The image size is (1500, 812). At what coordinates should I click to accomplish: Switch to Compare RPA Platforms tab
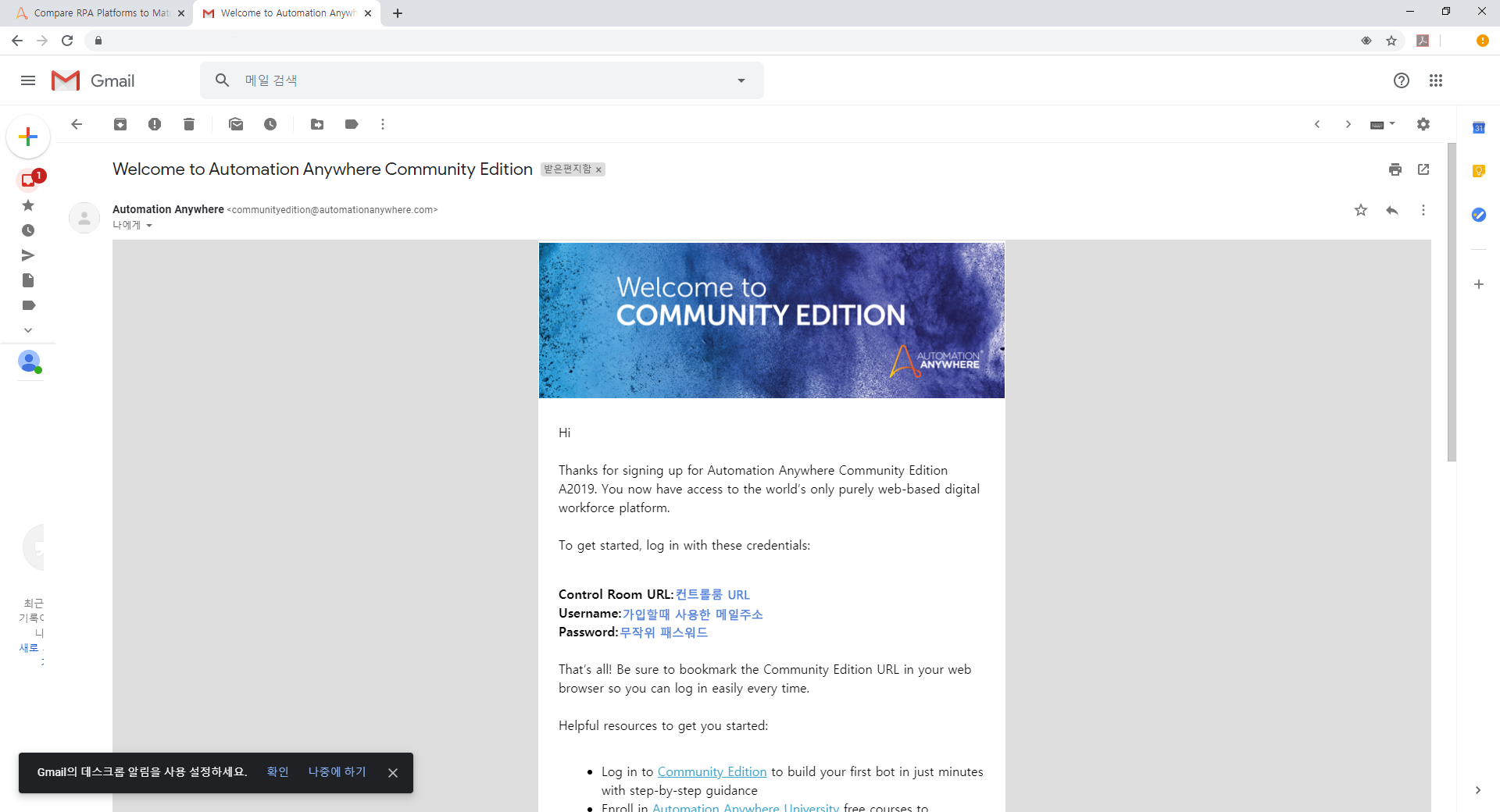click(98, 13)
